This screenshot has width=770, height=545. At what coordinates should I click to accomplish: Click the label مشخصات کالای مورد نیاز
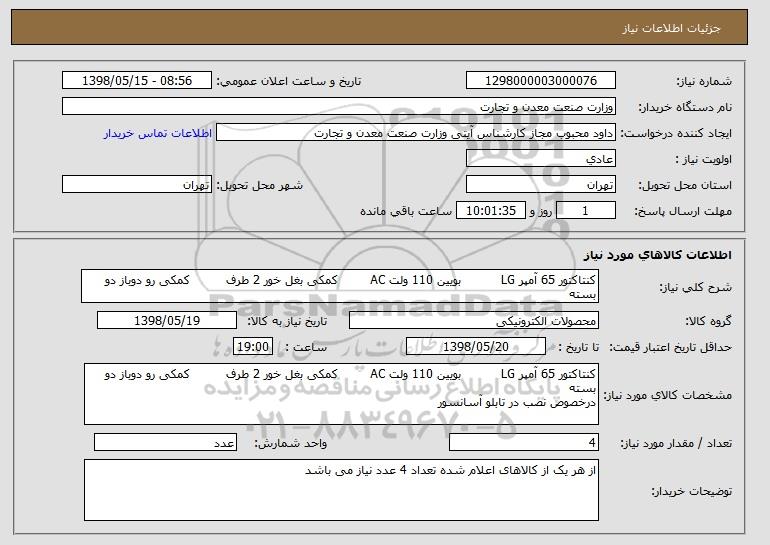[x=667, y=395]
